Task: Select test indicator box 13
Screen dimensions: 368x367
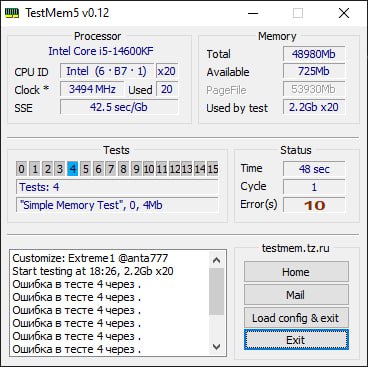Action: coord(187,169)
